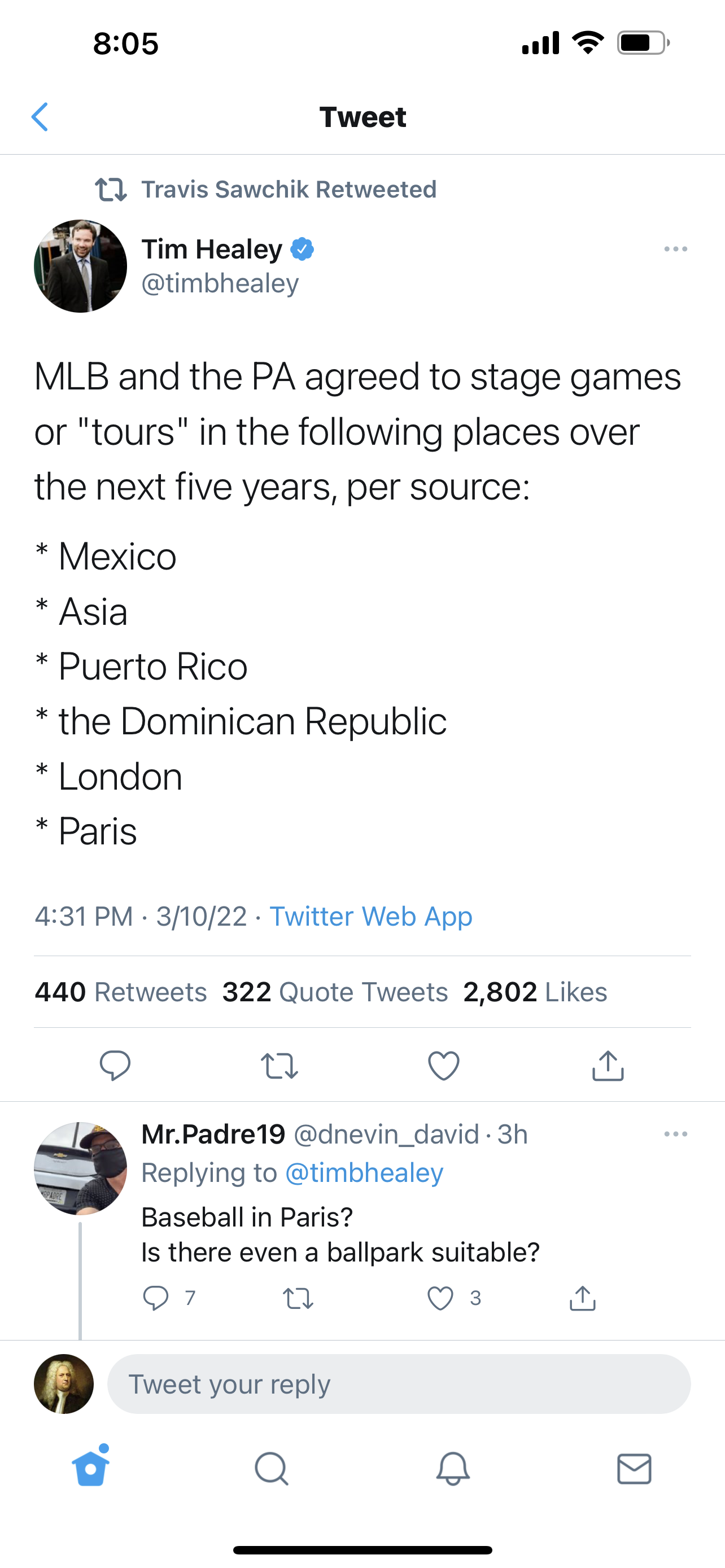
Task: Open the Notifications bell tab
Action: (453, 1469)
